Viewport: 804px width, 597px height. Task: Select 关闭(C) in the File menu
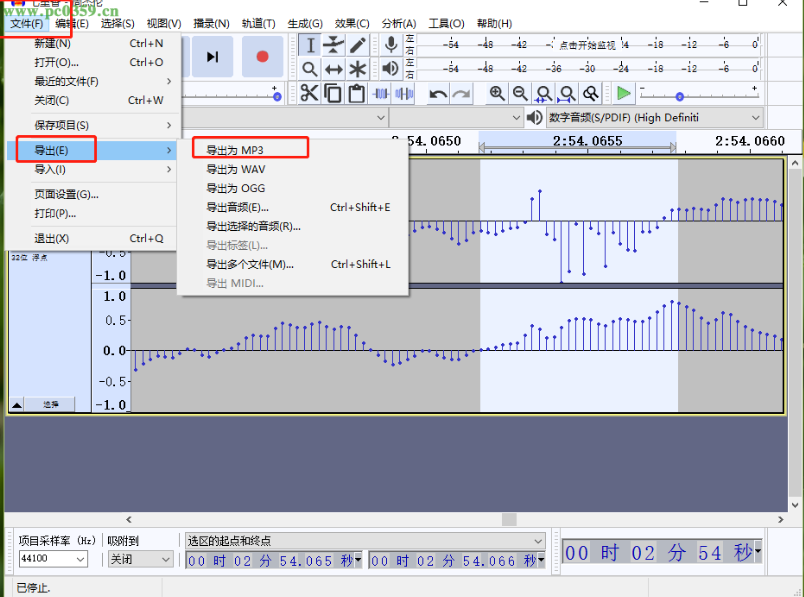coord(94,101)
